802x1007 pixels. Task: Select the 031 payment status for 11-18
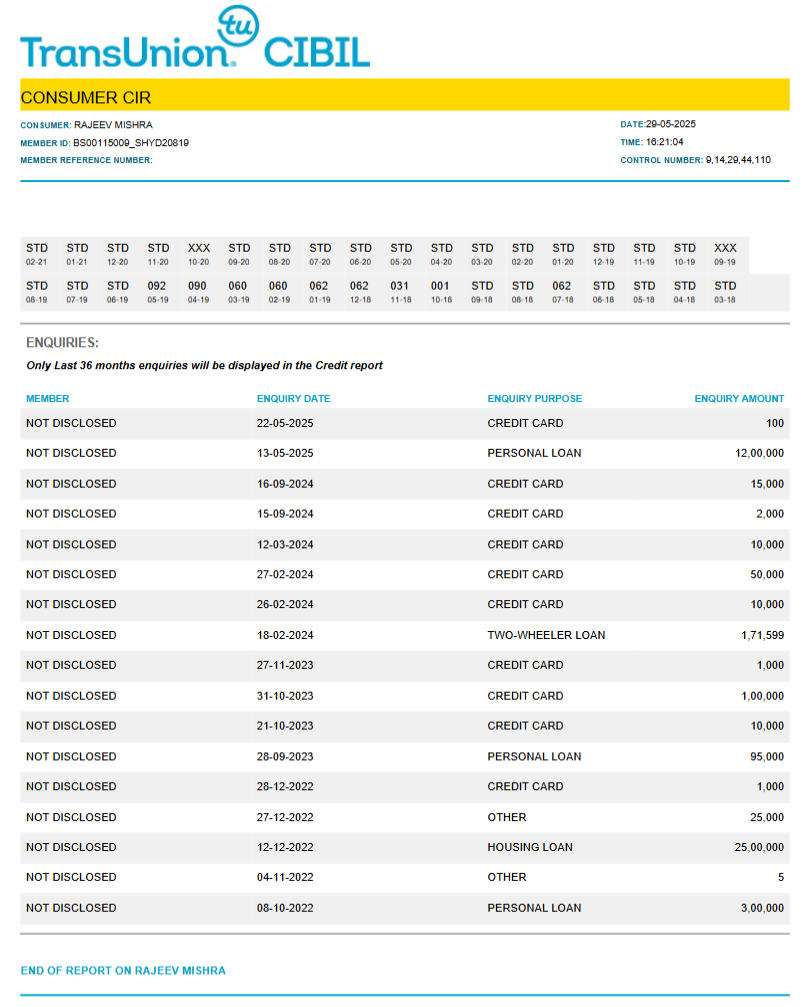click(x=400, y=286)
